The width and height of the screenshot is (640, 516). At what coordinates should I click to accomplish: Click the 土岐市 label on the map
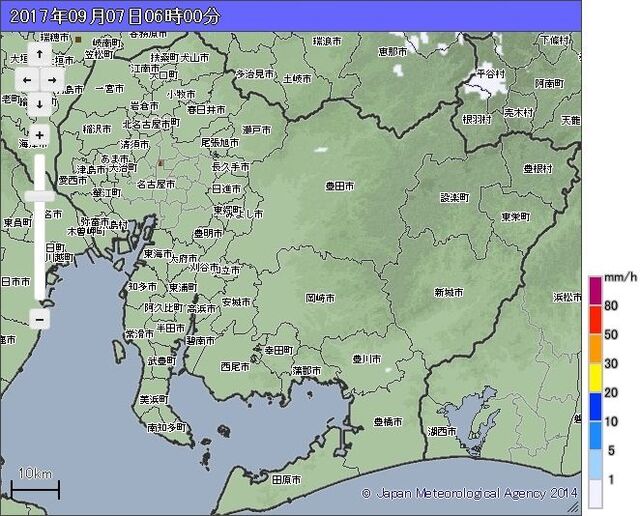pyautogui.click(x=297, y=78)
